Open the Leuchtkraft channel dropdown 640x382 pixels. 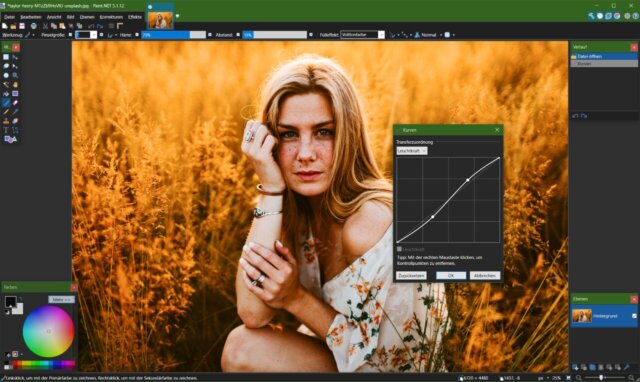click(x=412, y=151)
